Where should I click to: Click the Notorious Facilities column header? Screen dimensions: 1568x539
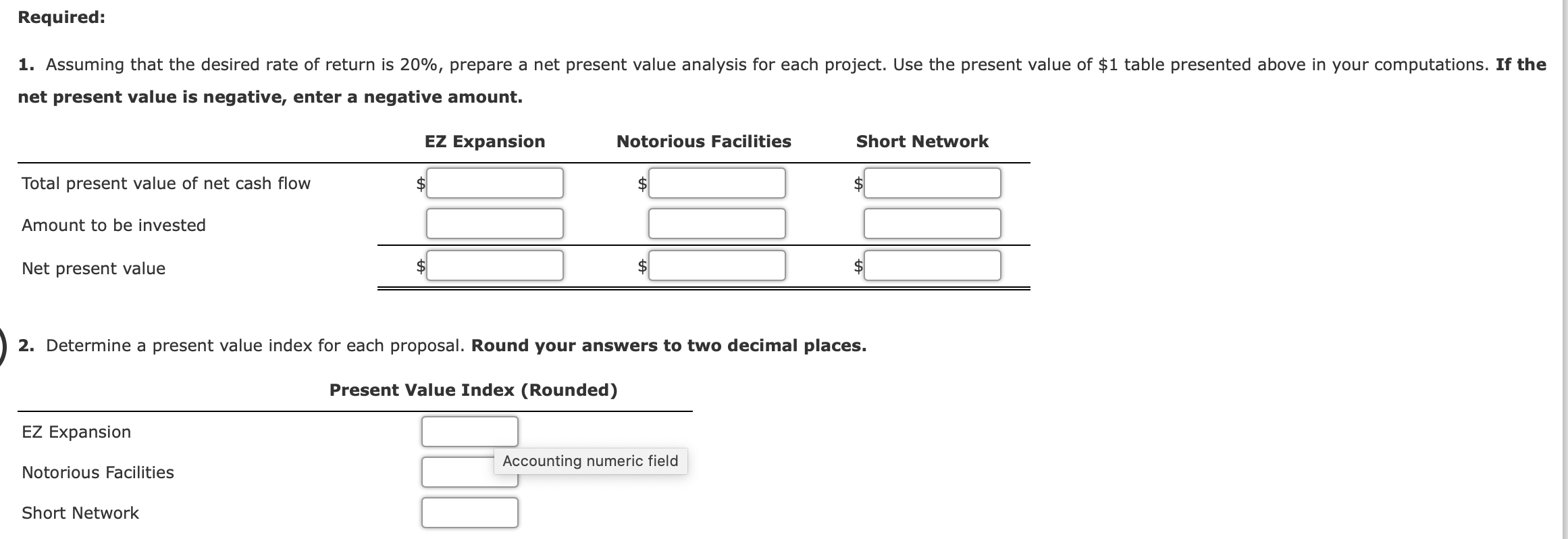click(x=703, y=142)
